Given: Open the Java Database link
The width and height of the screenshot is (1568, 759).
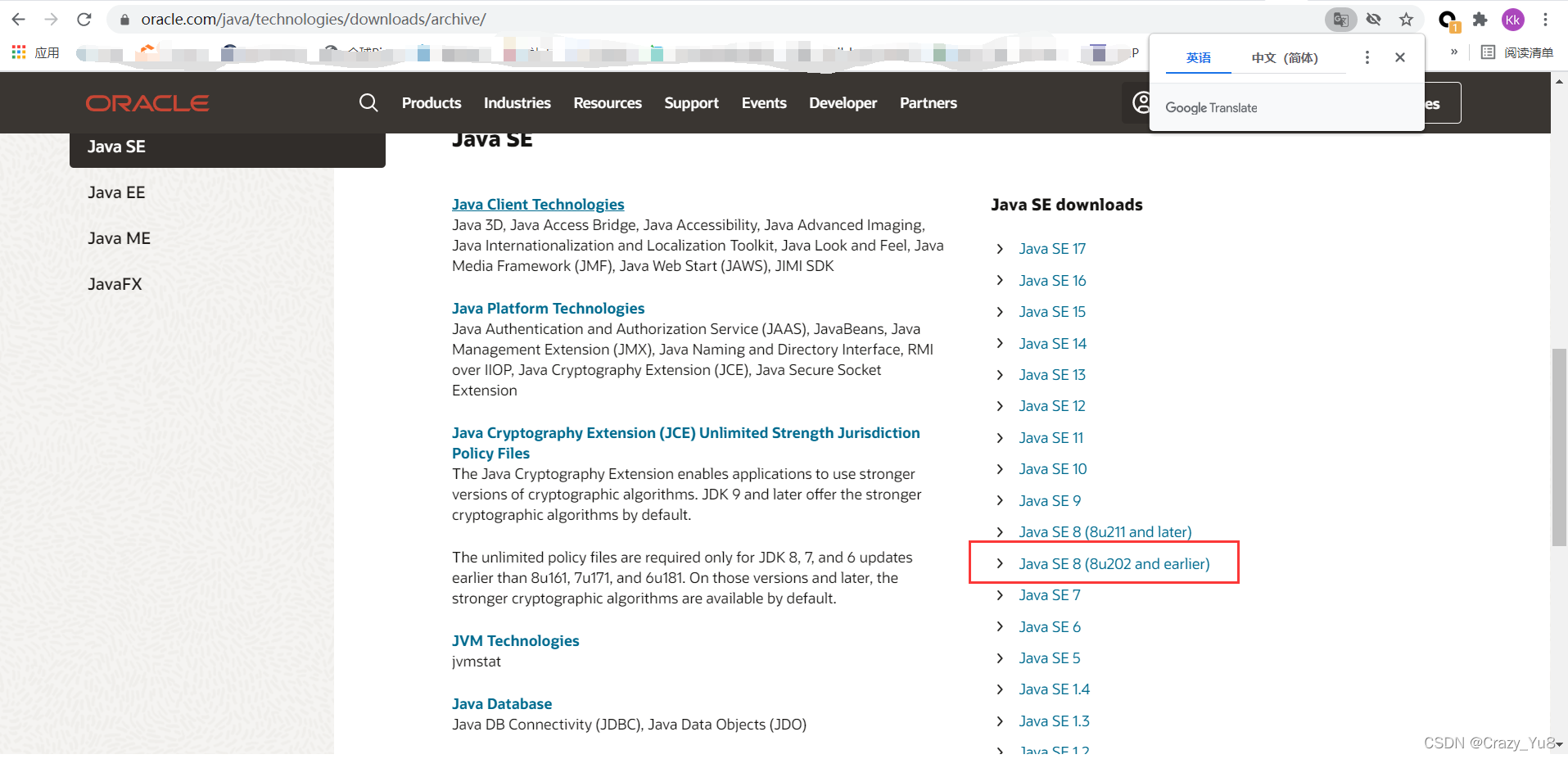Looking at the screenshot, I should click(x=502, y=704).
